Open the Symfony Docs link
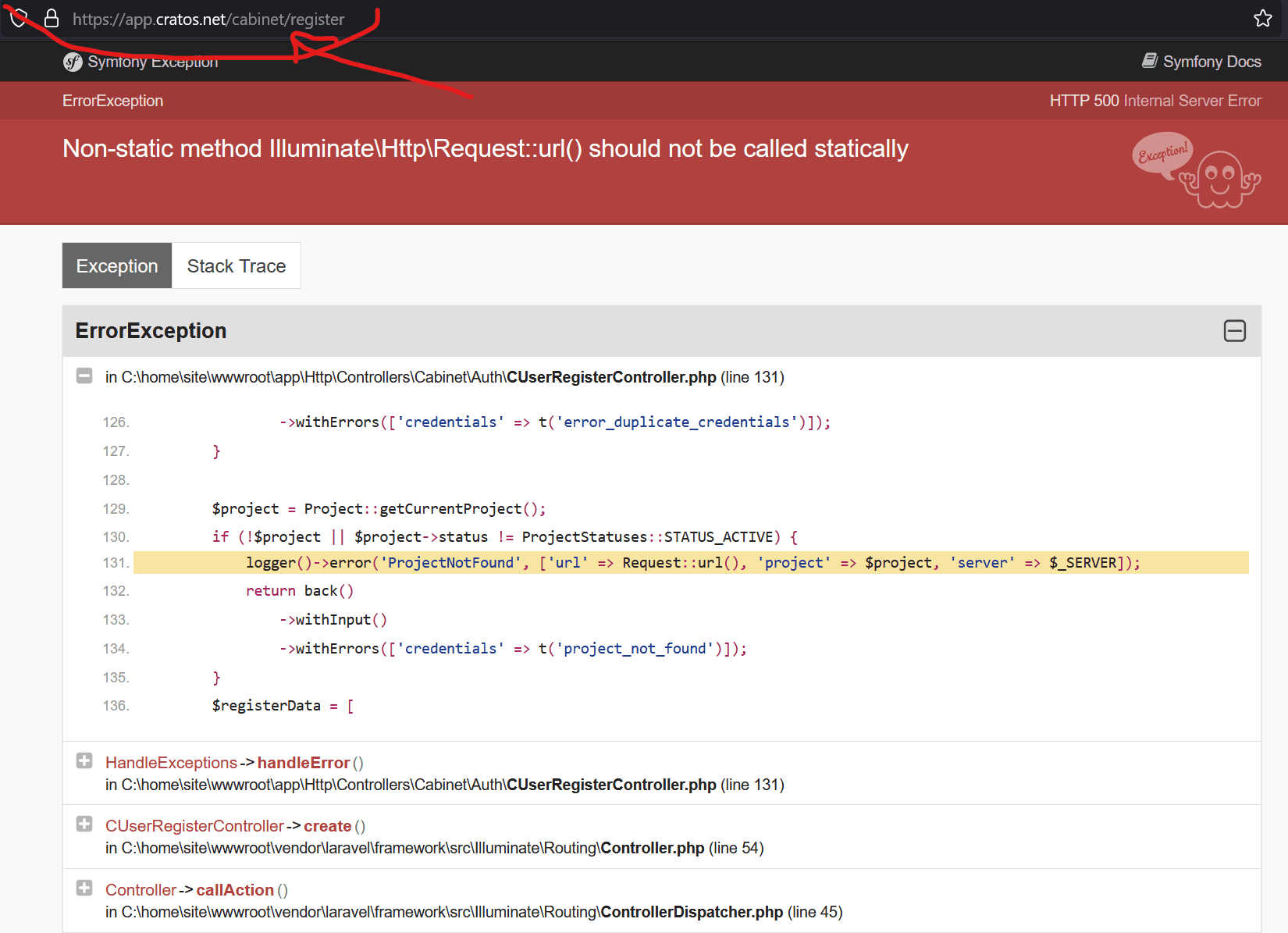The image size is (1288, 933). pyautogui.click(x=1211, y=62)
